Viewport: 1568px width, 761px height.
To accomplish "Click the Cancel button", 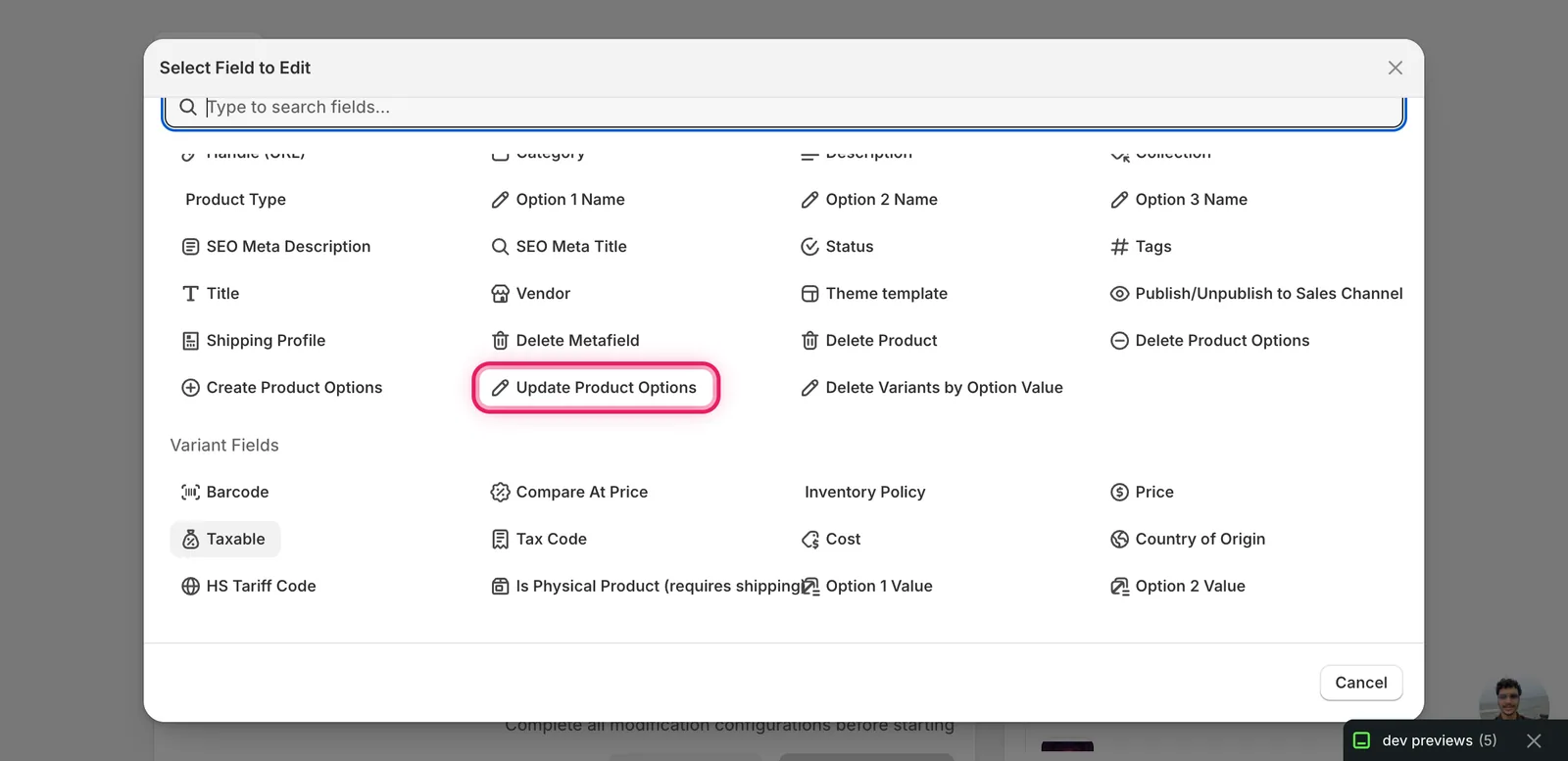I will point(1361,683).
